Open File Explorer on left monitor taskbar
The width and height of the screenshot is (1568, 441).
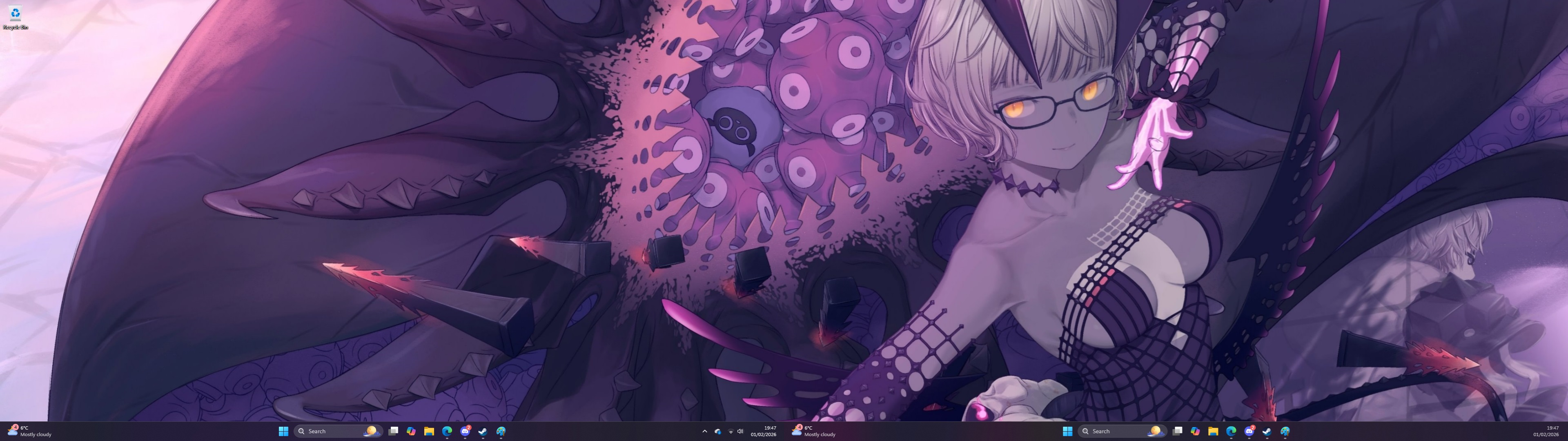[428, 431]
